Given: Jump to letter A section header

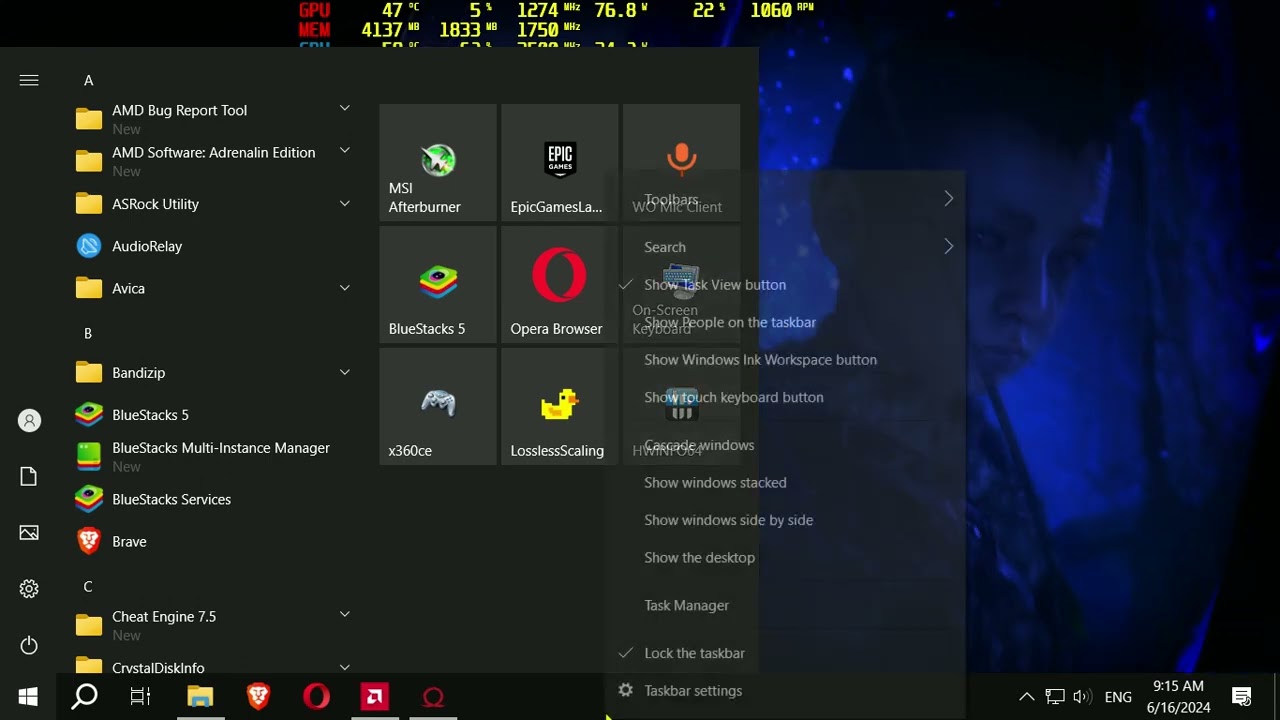Looking at the screenshot, I should (x=88, y=80).
